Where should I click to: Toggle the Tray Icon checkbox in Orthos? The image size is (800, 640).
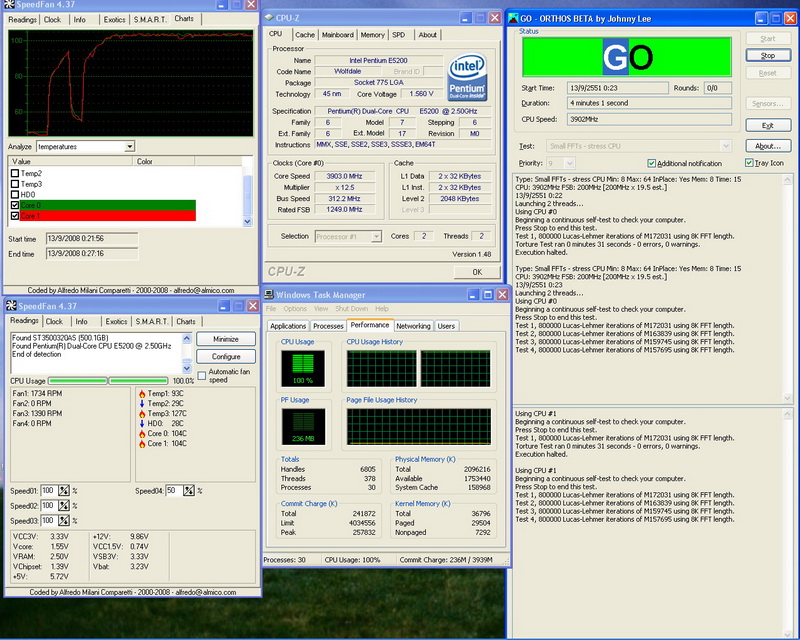click(x=748, y=163)
